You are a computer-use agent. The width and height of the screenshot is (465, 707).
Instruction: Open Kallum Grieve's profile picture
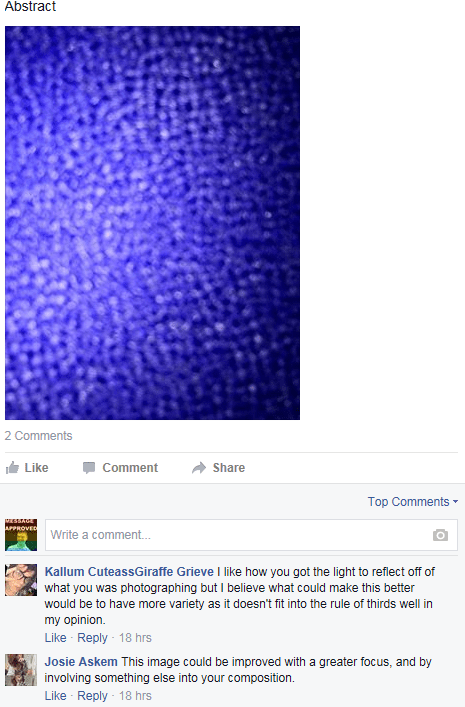21,580
